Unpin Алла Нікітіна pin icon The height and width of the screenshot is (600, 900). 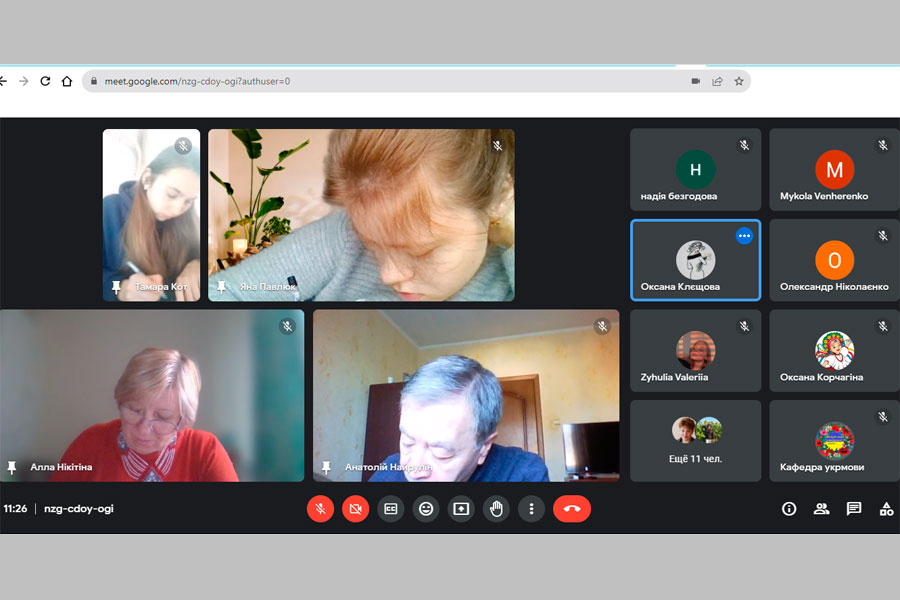(x=11, y=467)
